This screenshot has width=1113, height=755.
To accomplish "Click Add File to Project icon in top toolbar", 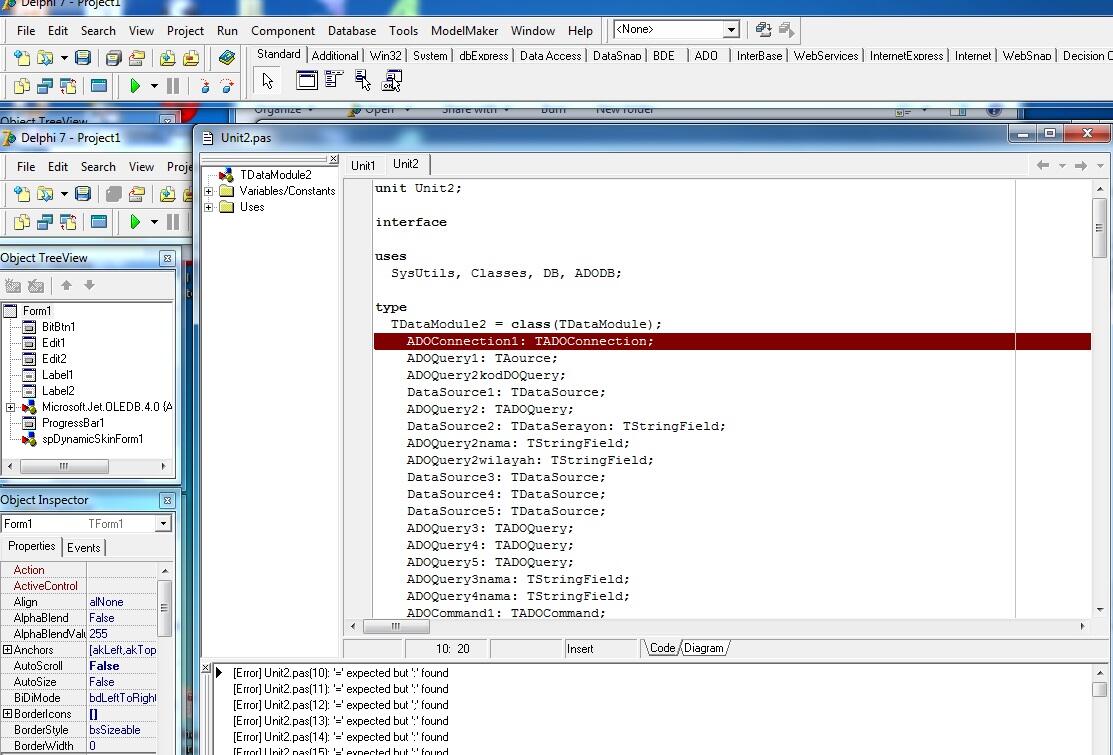I will 168,58.
